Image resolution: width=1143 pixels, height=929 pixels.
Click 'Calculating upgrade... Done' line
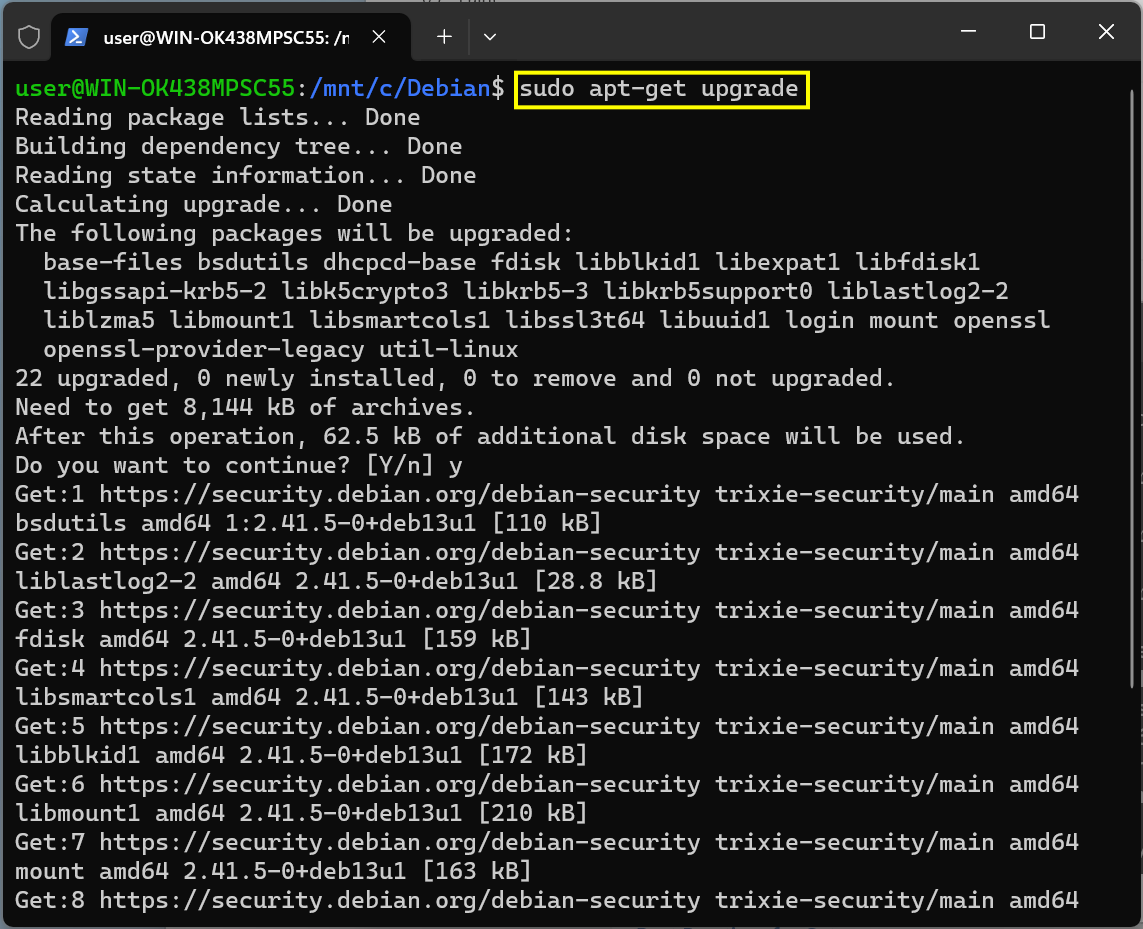coord(203,205)
